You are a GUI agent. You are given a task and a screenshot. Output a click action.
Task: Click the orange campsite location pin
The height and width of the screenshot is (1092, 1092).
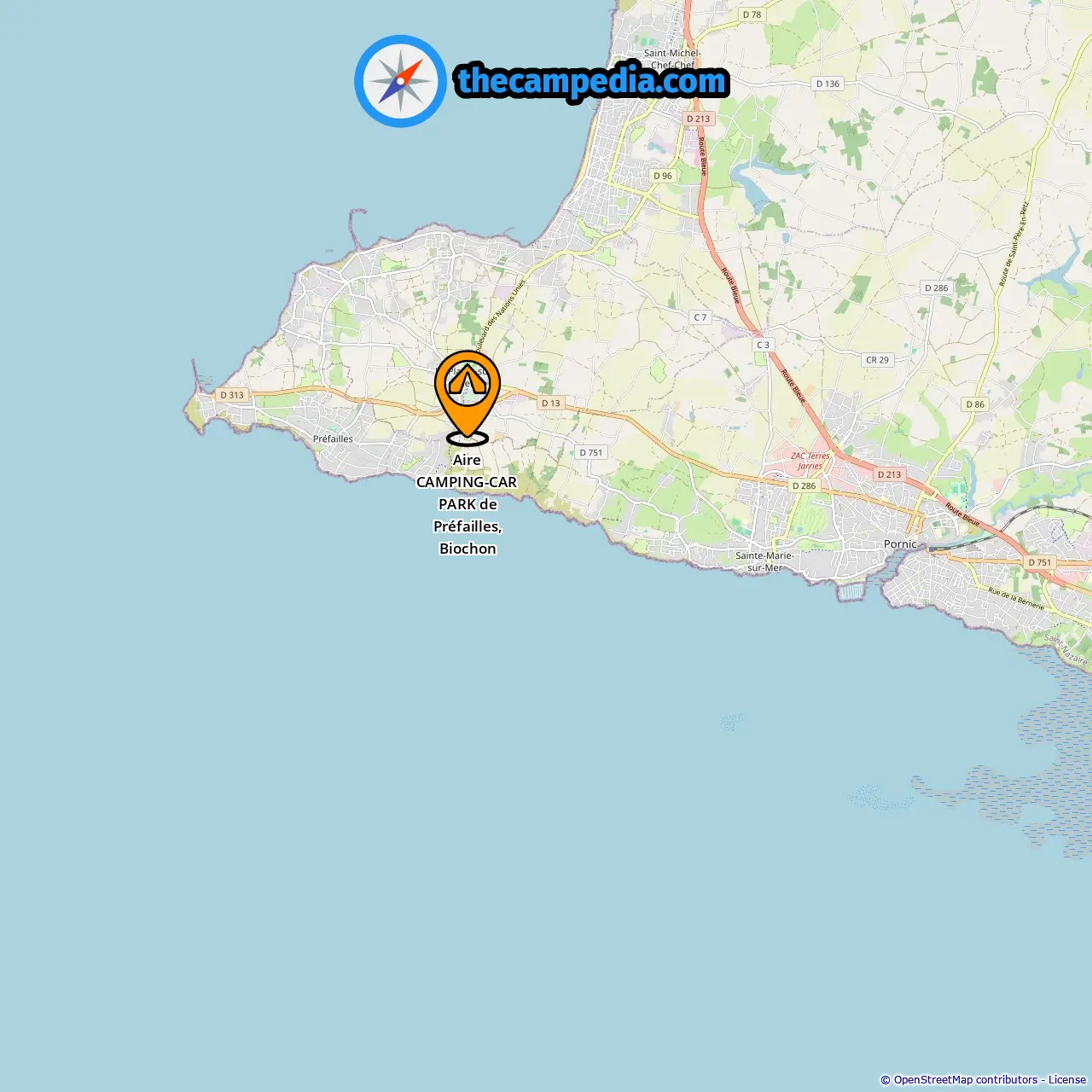click(x=468, y=398)
